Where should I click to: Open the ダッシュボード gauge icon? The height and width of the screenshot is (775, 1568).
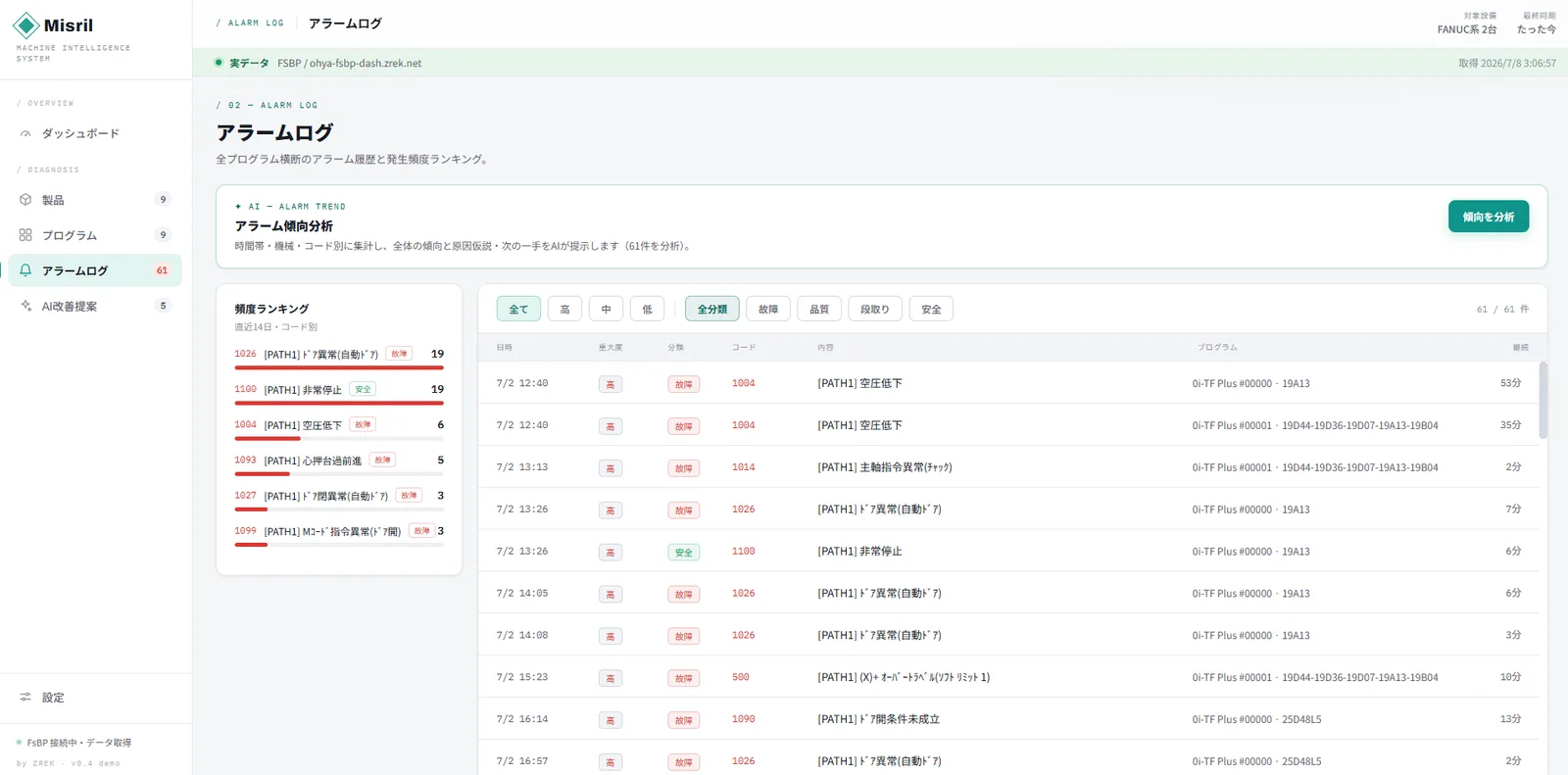[25, 133]
